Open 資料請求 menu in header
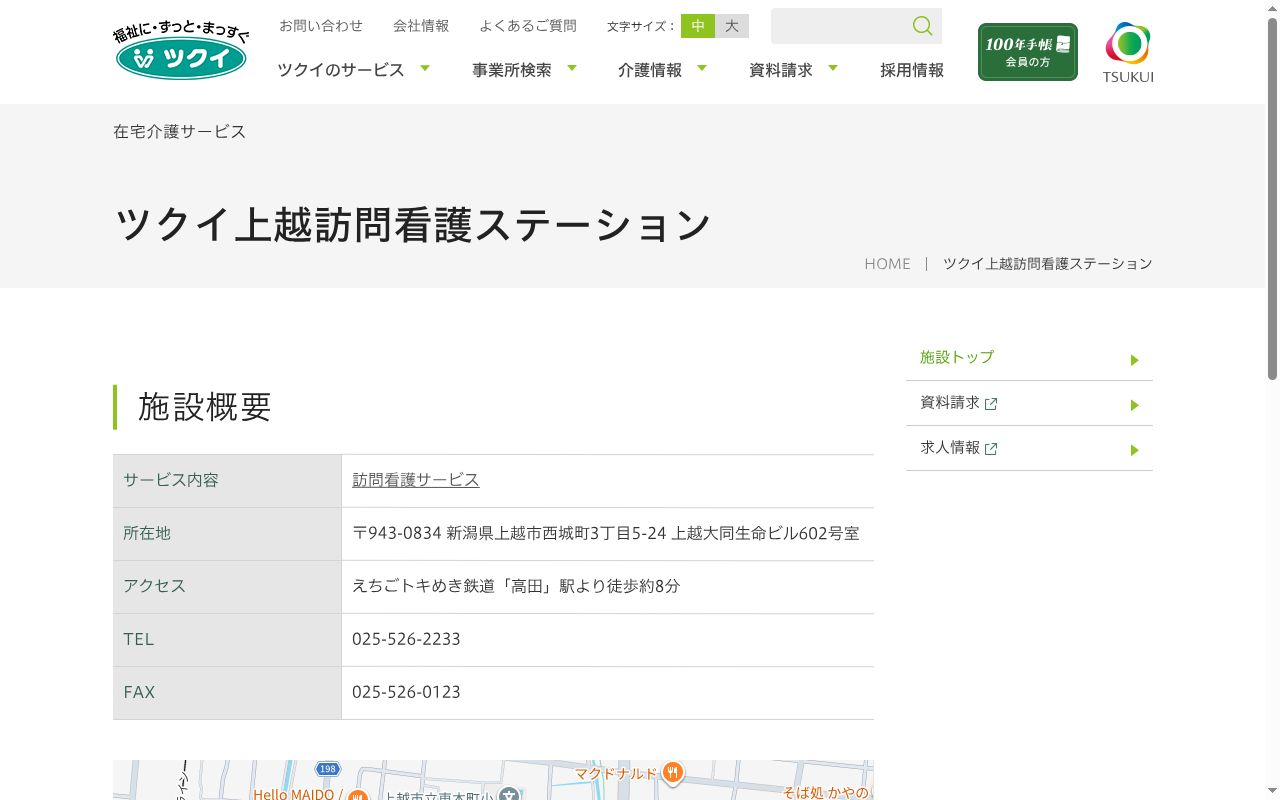This screenshot has width=1280, height=800. tap(781, 70)
